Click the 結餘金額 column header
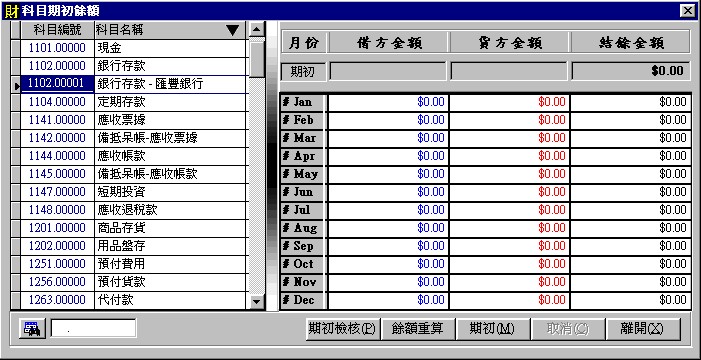 coord(631,43)
